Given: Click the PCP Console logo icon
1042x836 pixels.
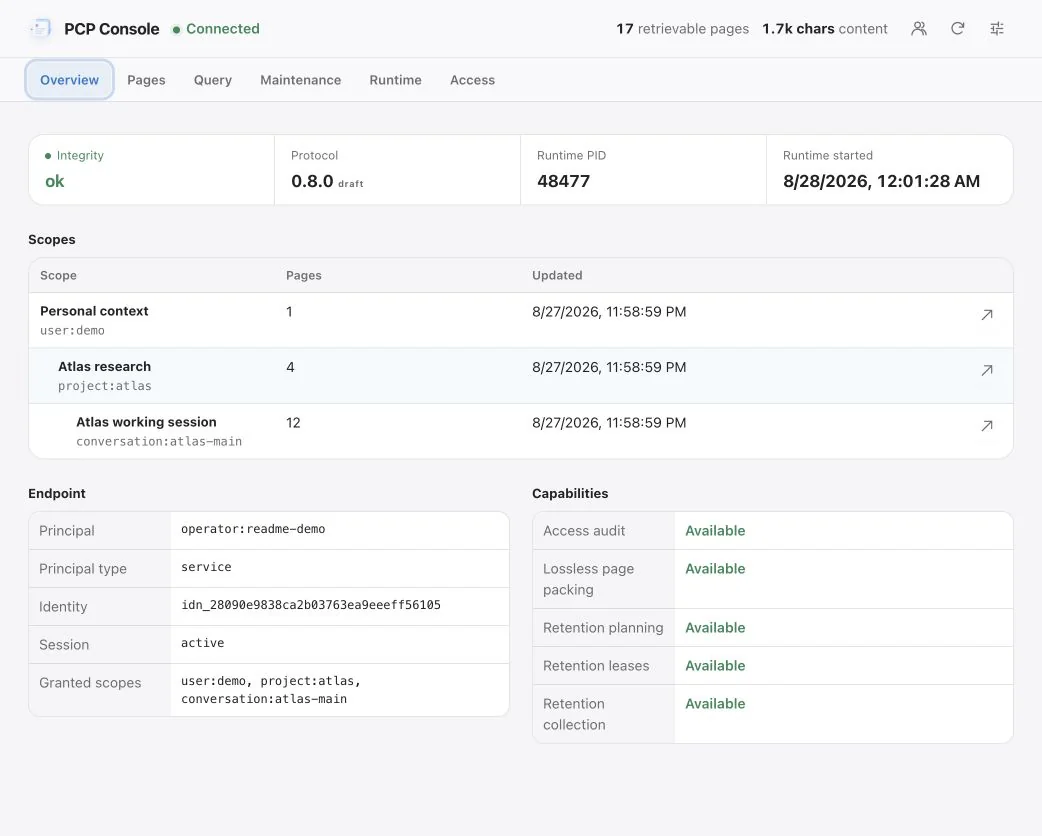Looking at the screenshot, I should (41, 29).
